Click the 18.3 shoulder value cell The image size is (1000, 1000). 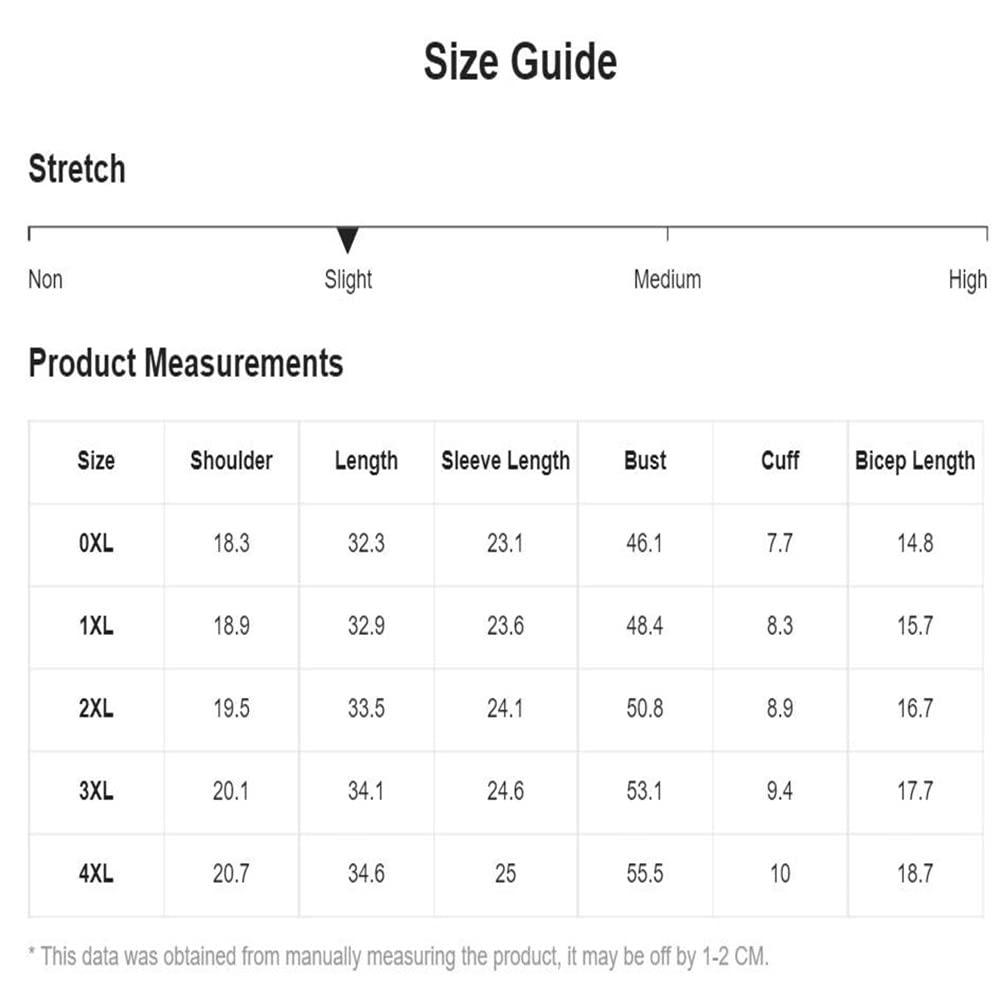pyautogui.click(x=232, y=543)
